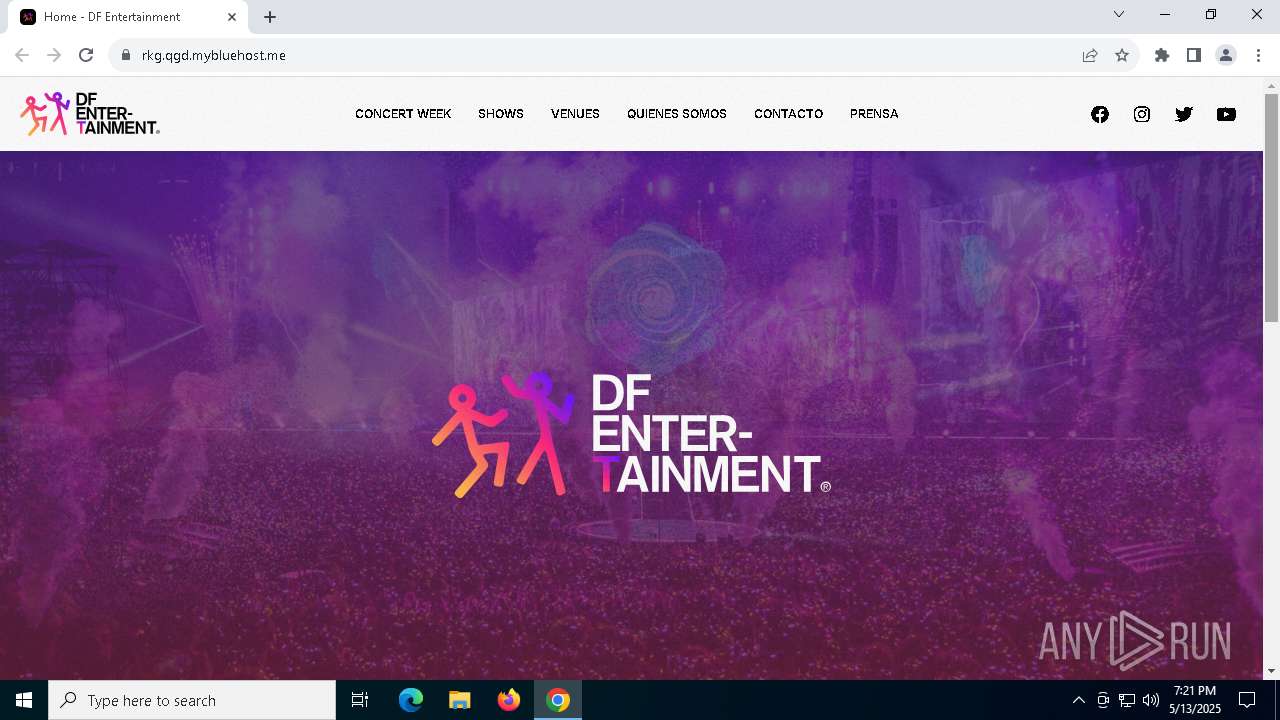This screenshot has height=720, width=1280.
Task: Select the Chrome icon in the taskbar
Action: (558, 700)
